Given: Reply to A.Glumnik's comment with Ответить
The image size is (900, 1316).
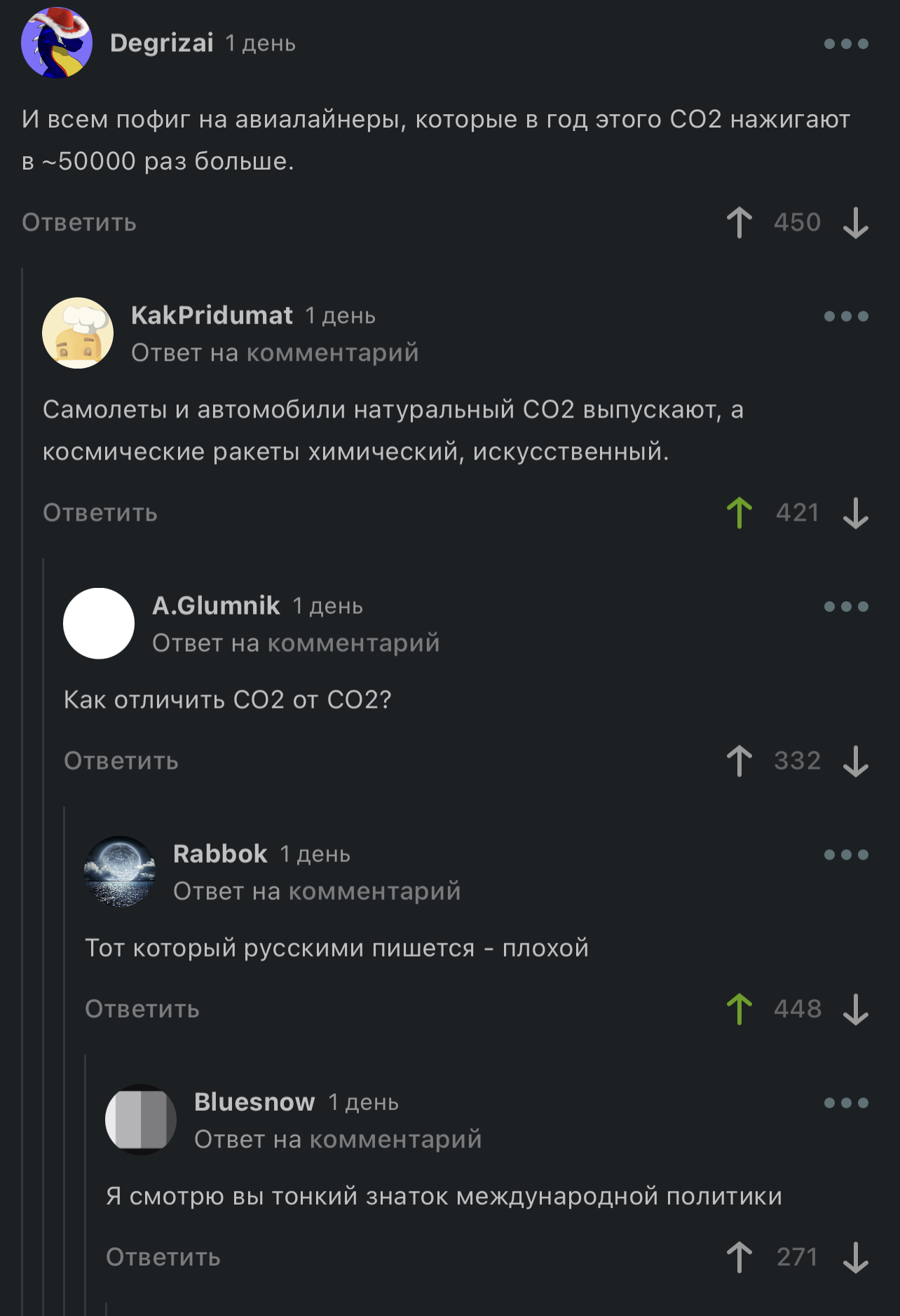Looking at the screenshot, I should (x=121, y=761).
